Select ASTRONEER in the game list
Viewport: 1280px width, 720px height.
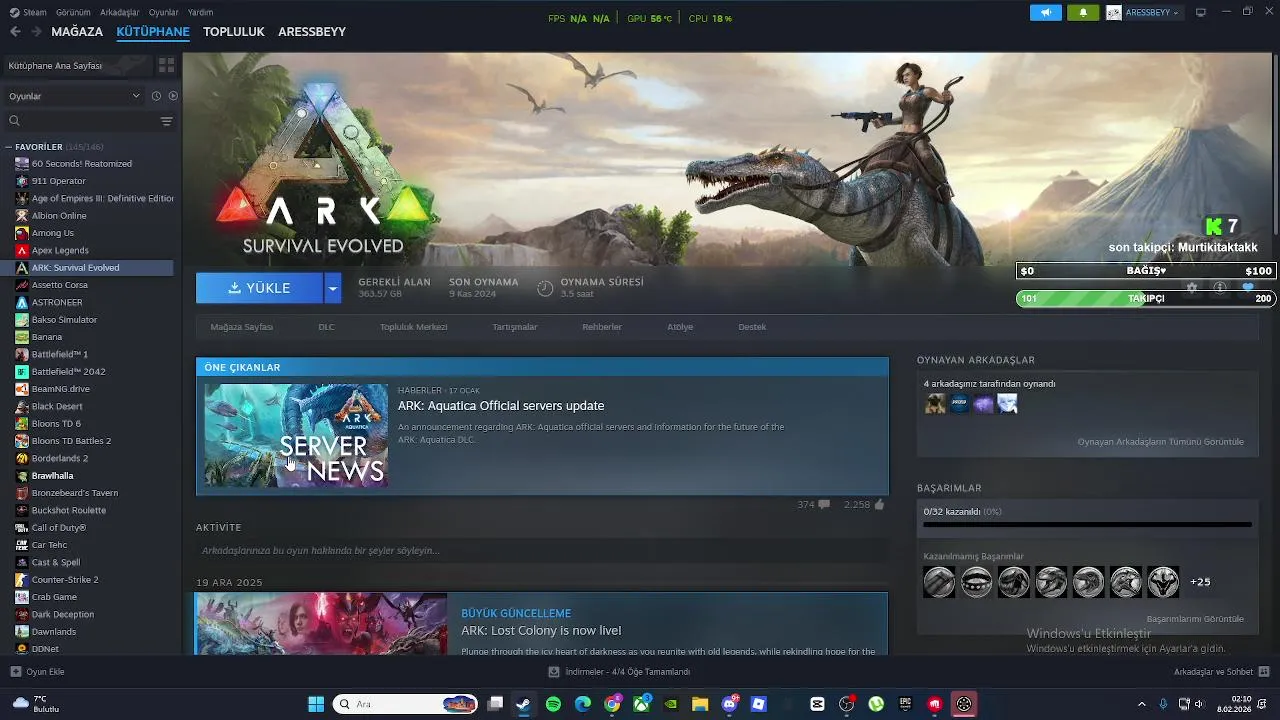(57, 302)
